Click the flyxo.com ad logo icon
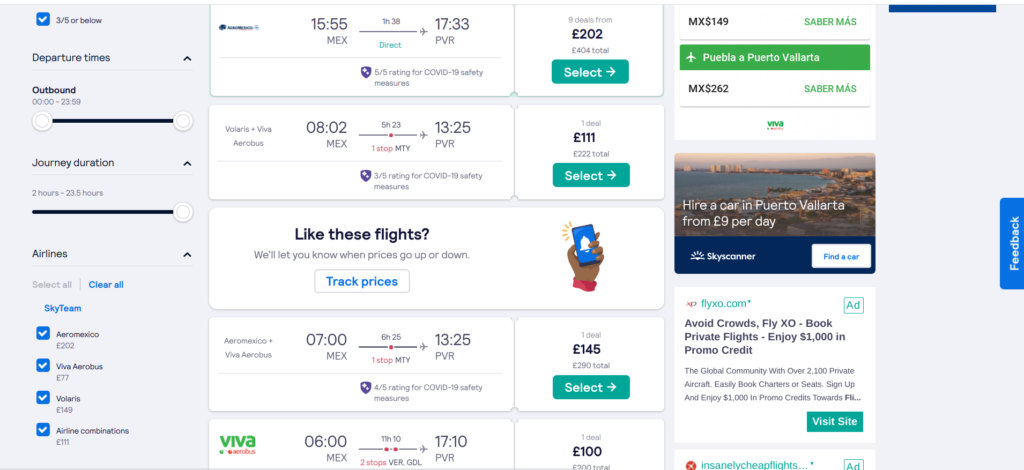The height and width of the screenshot is (470, 1024). coord(691,304)
